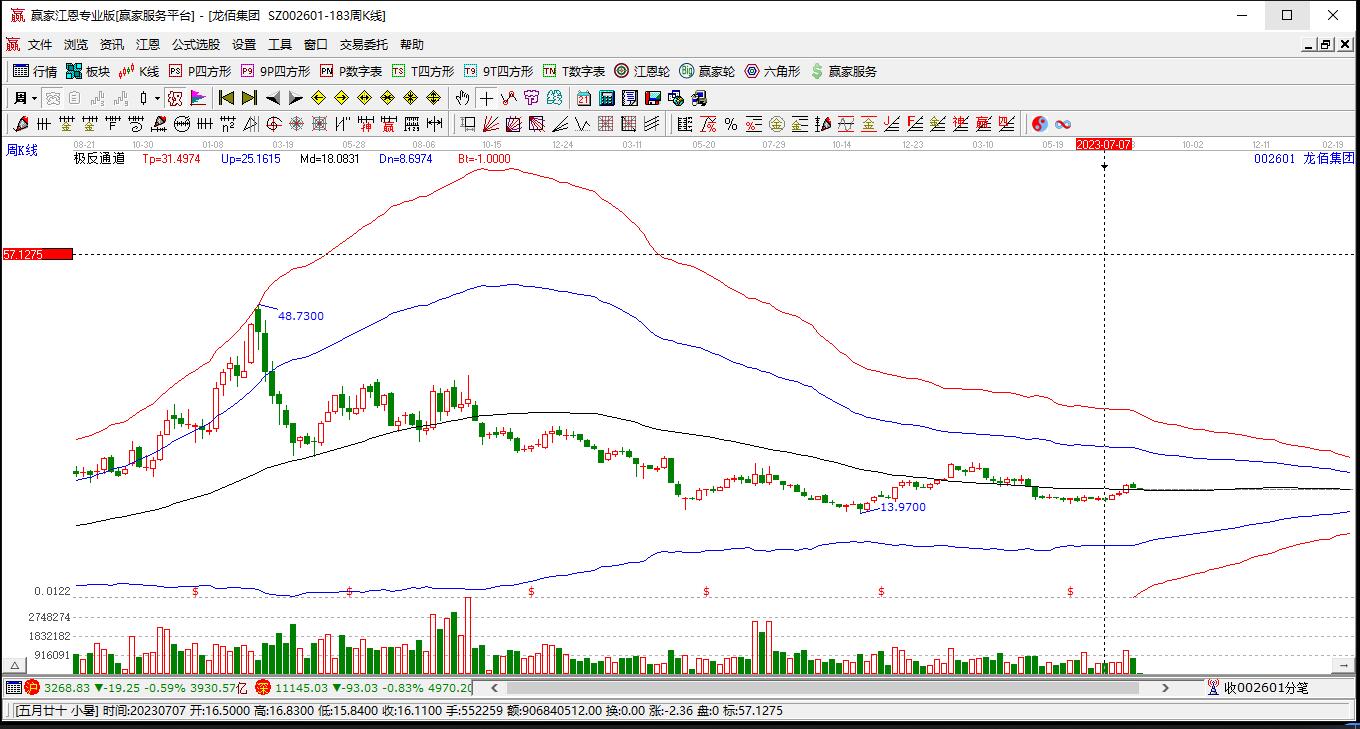Screen dimensions: 1360x729
Task: Click the yin-yang taiji icon
Action: 1040,124
